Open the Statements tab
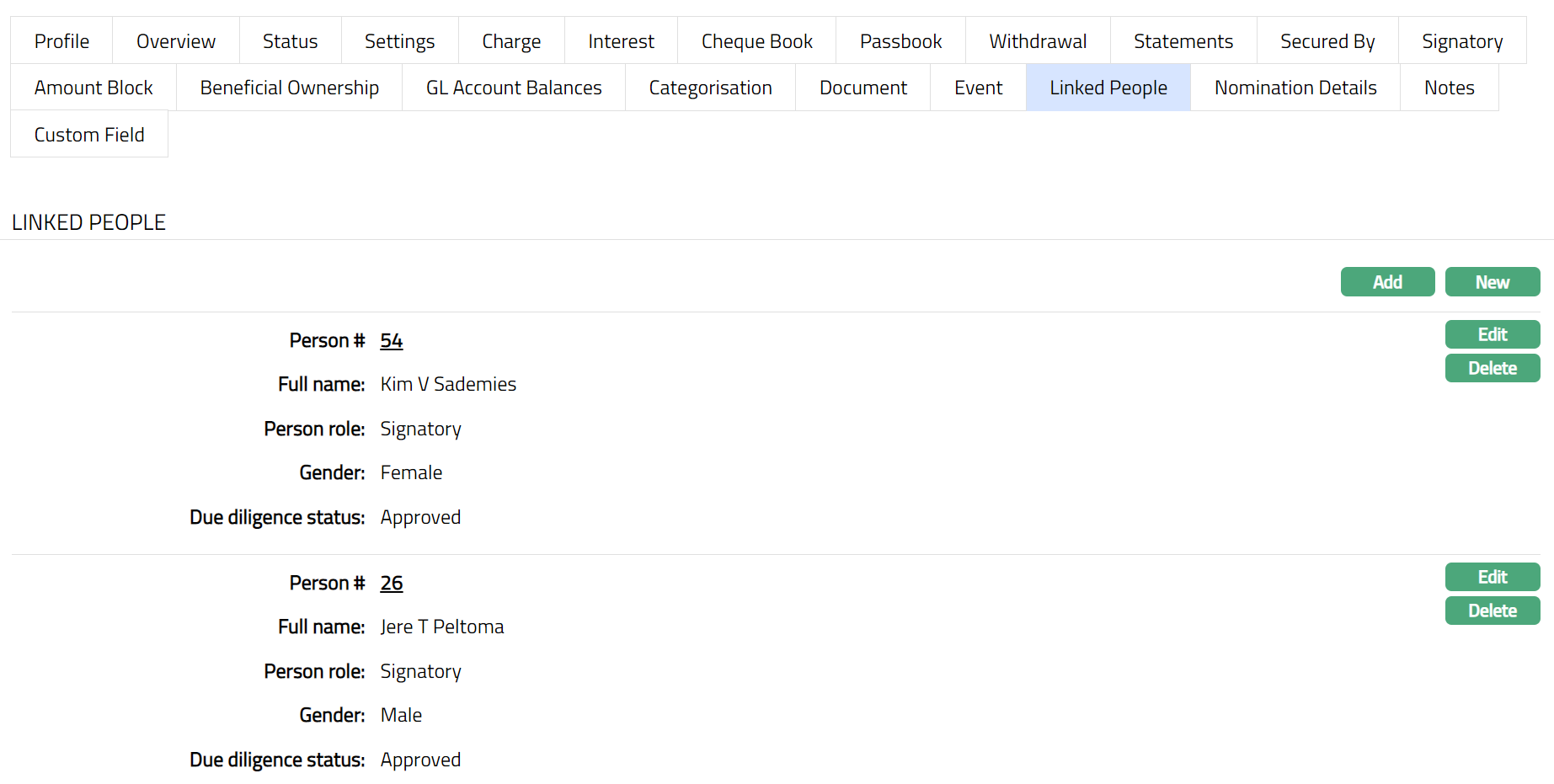Image resolution: width=1554 pixels, height=784 pixels. coord(1183,41)
